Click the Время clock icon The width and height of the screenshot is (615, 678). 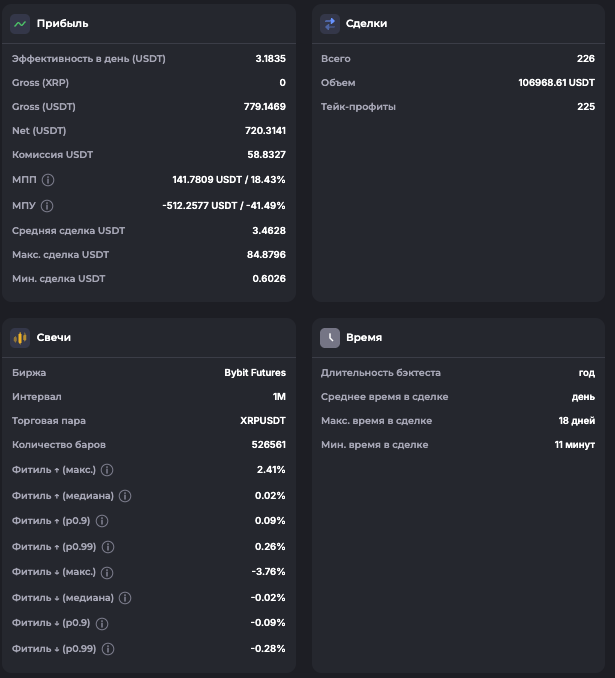[330, 338]
